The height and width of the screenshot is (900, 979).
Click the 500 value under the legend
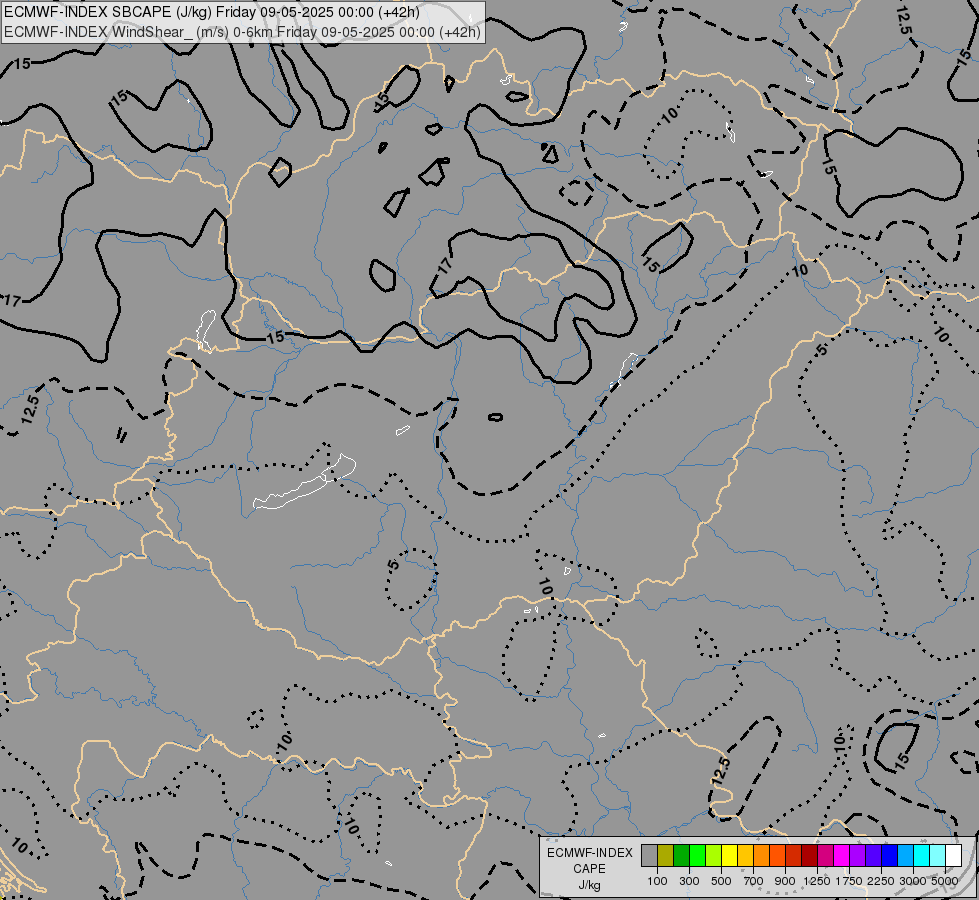point(721,881)
